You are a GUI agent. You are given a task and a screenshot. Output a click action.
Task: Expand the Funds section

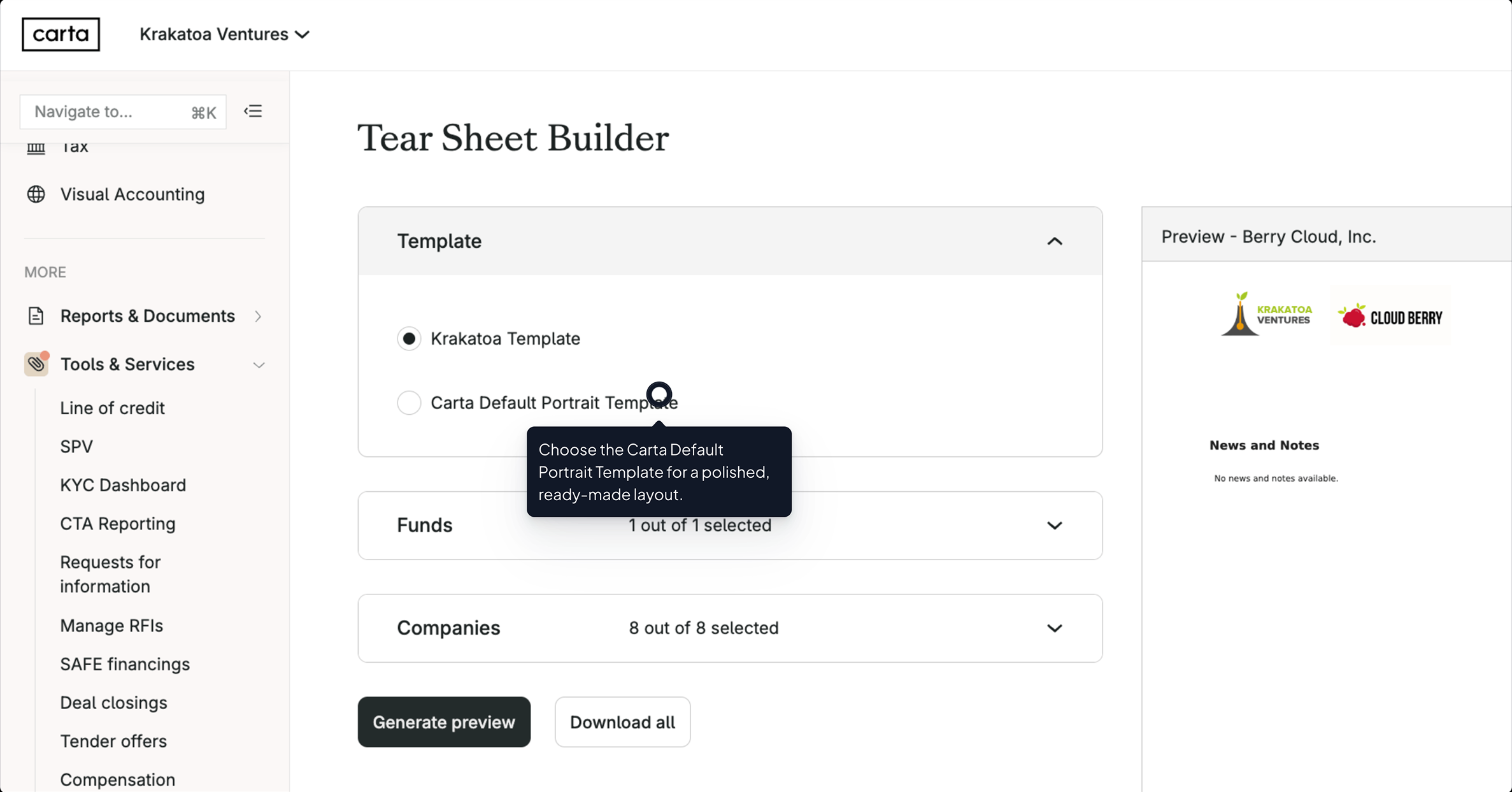[1055, 525]
